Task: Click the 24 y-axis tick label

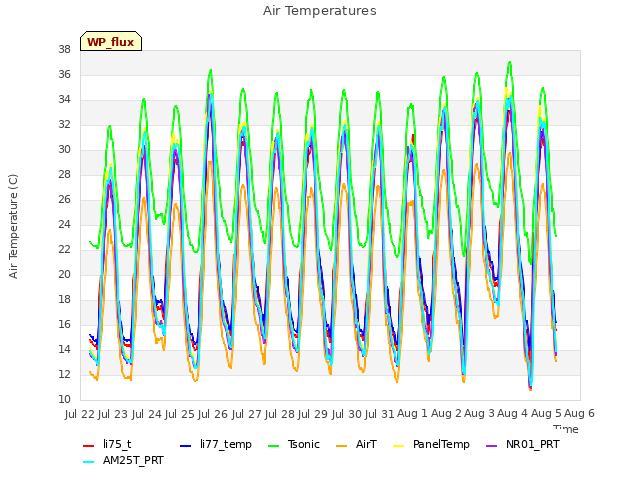Action: point(64,224)
